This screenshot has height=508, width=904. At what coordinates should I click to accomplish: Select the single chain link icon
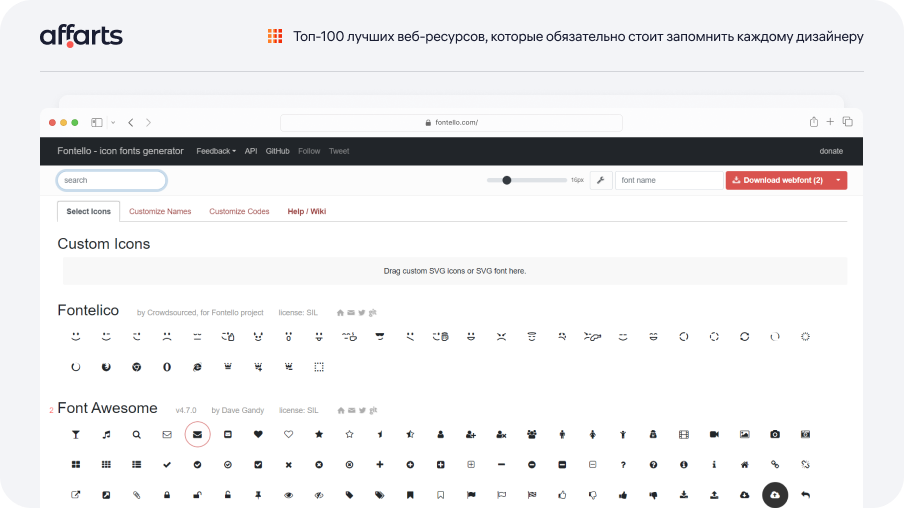(775, 465)
